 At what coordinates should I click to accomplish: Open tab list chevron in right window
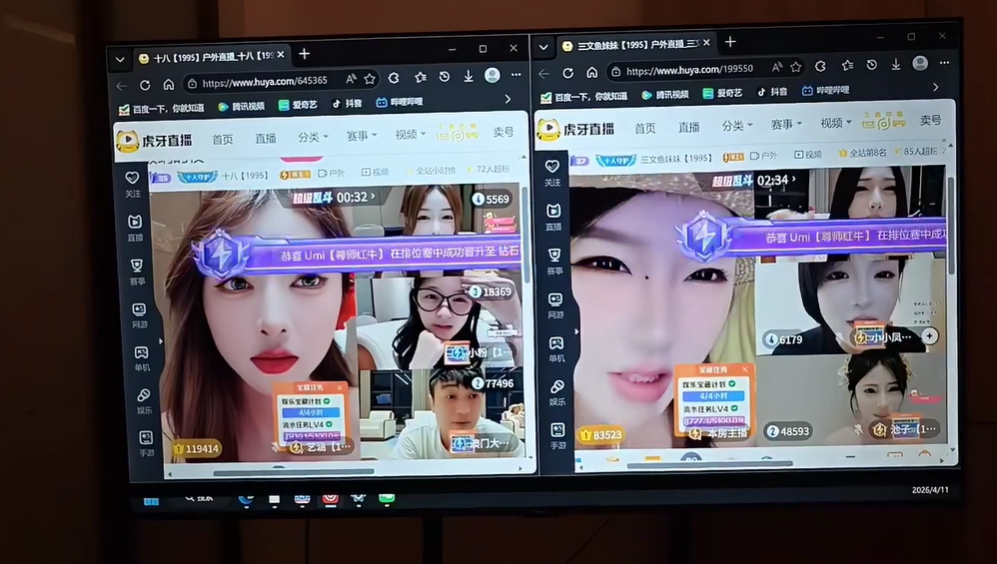point(544,47)
